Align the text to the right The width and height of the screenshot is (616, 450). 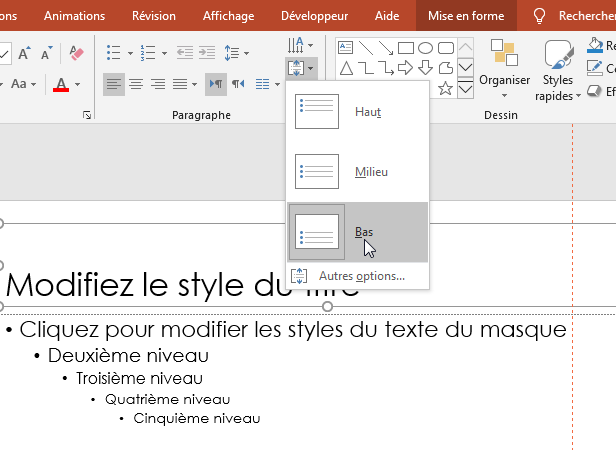tap(158, 84)
